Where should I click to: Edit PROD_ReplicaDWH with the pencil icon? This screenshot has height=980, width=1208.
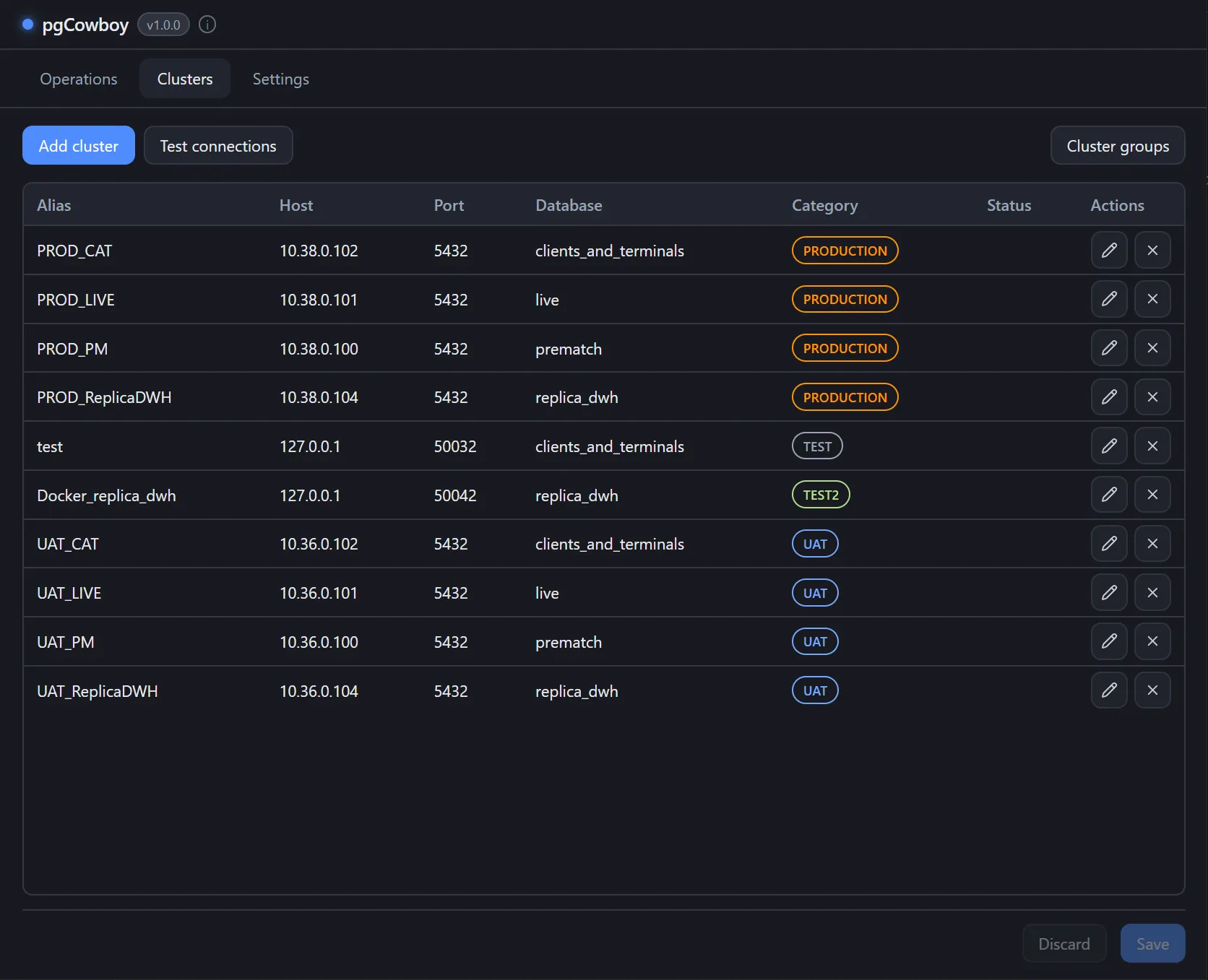(1109, 396)
